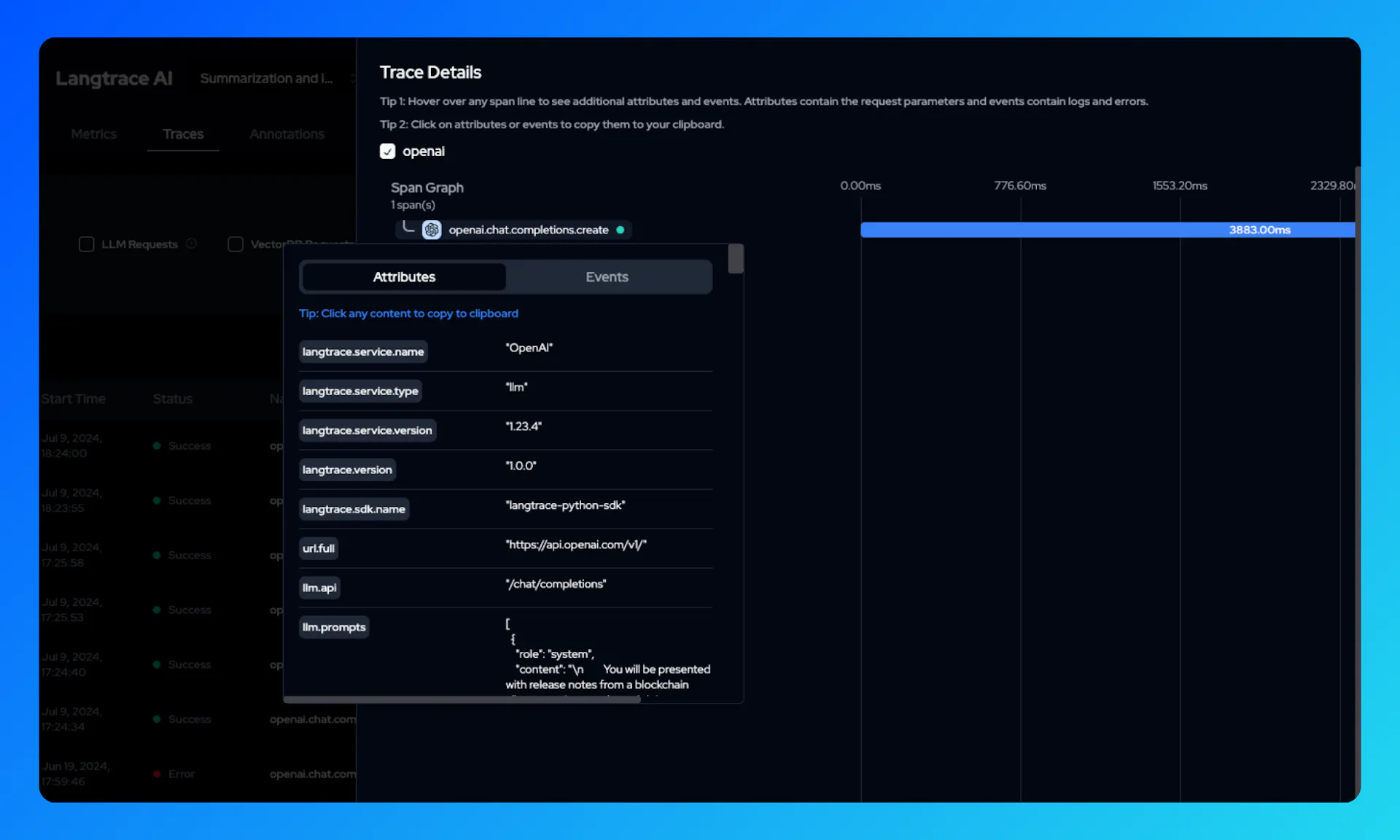The height and width of the screenshot is (840, 1400).
Task: Click 'Tip: Click any content to copy' link
Action: point(409,313)
